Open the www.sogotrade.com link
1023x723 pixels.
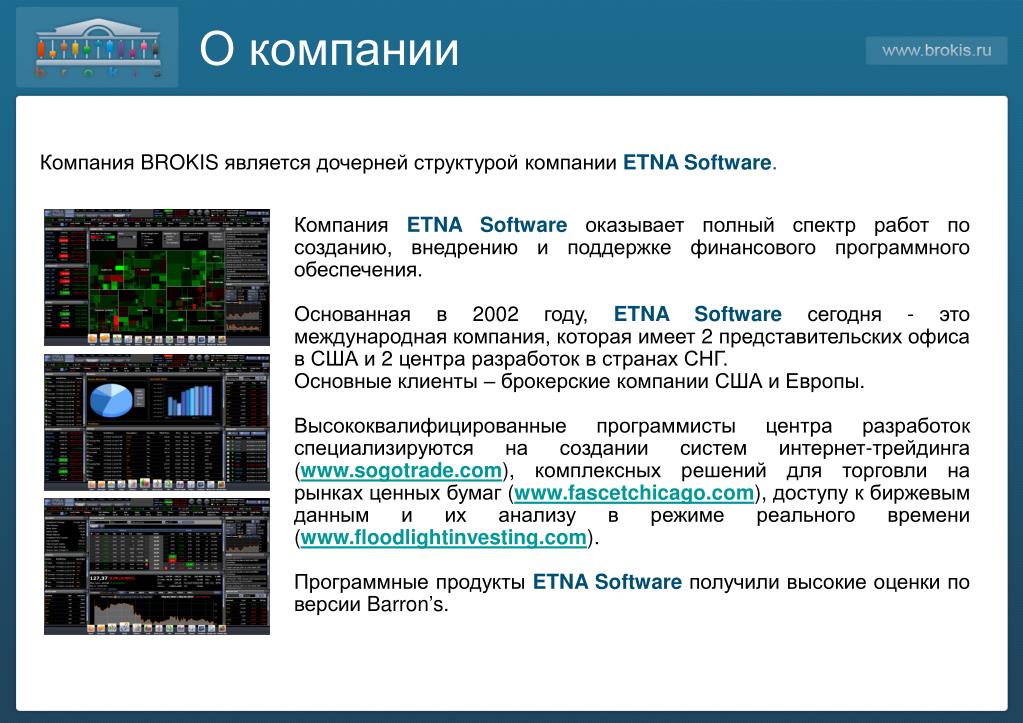click(x=401, y=470)
